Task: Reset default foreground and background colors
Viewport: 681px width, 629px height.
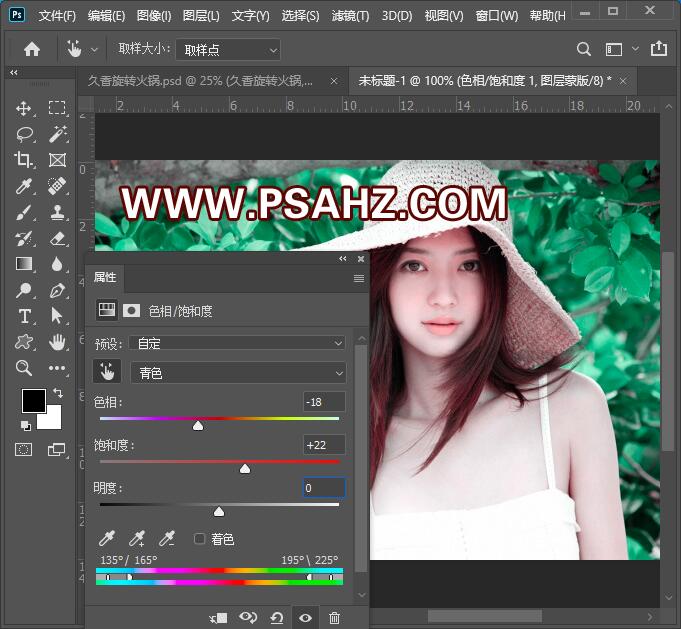Action: click(26, 426)
